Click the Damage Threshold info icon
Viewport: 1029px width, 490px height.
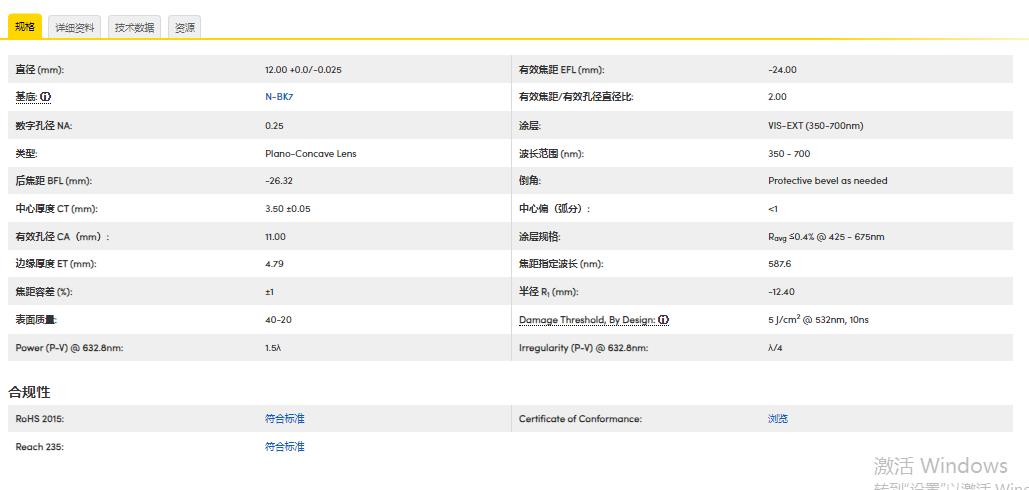click(663, 320)
